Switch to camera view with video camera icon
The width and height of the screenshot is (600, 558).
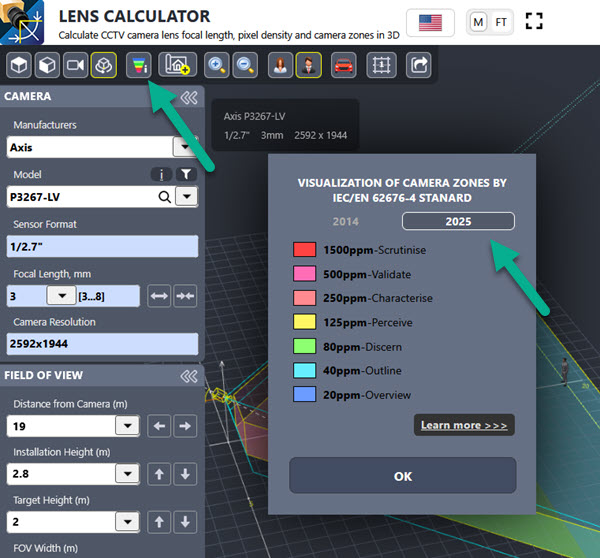[x=75, y=65]
